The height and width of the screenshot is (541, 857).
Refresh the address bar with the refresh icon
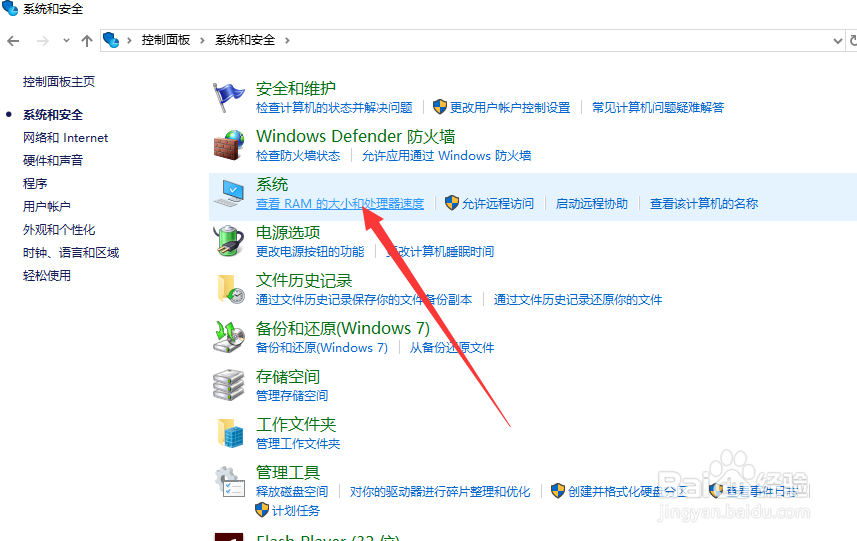tap(852, 40)
